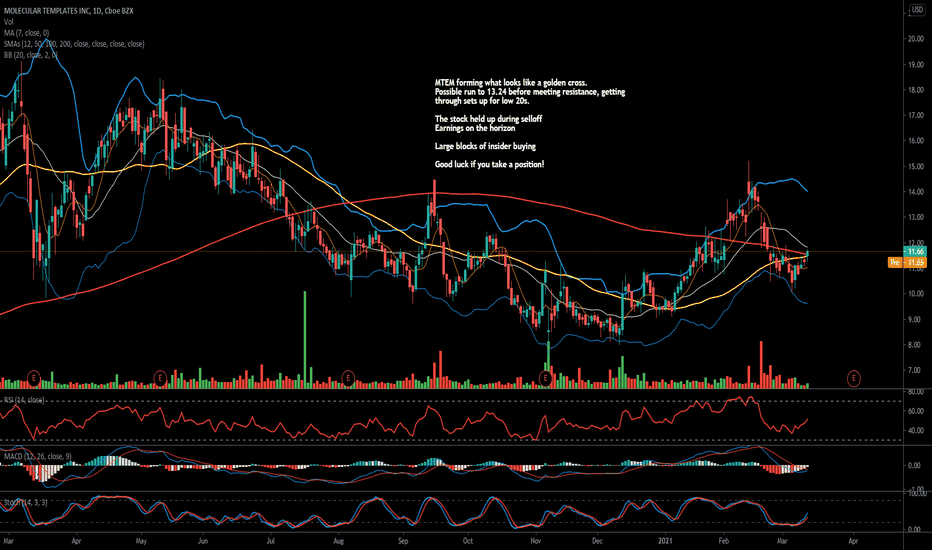Select the Stoch (14, 3, 3) label
932x550 pixels.
click(x=26, y=502)
